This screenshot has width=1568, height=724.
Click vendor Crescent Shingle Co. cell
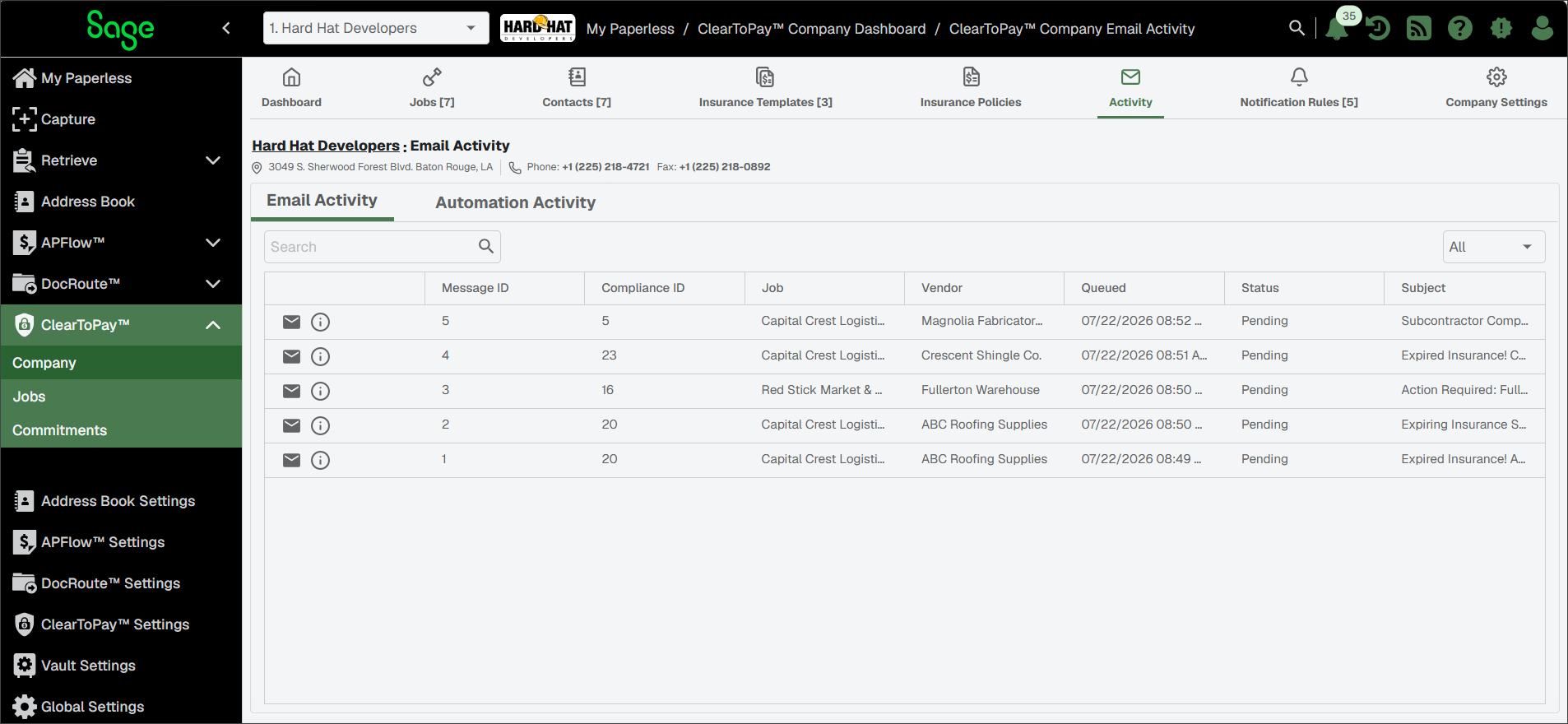[981, 355]
